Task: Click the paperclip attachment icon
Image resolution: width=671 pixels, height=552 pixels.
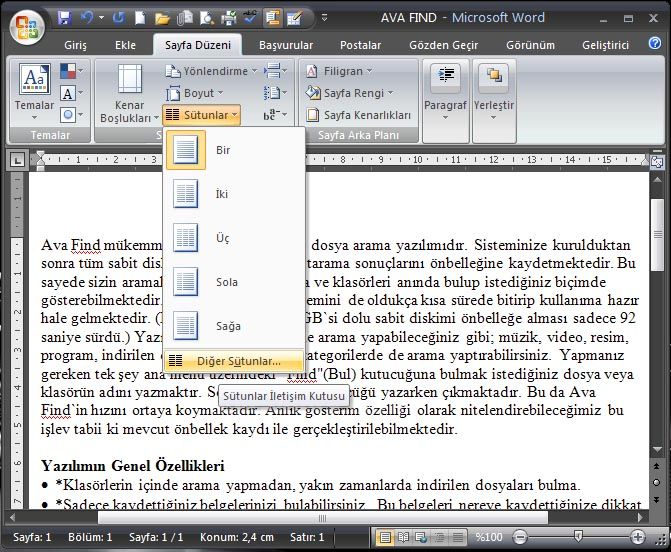Action: tap(184, 18)
